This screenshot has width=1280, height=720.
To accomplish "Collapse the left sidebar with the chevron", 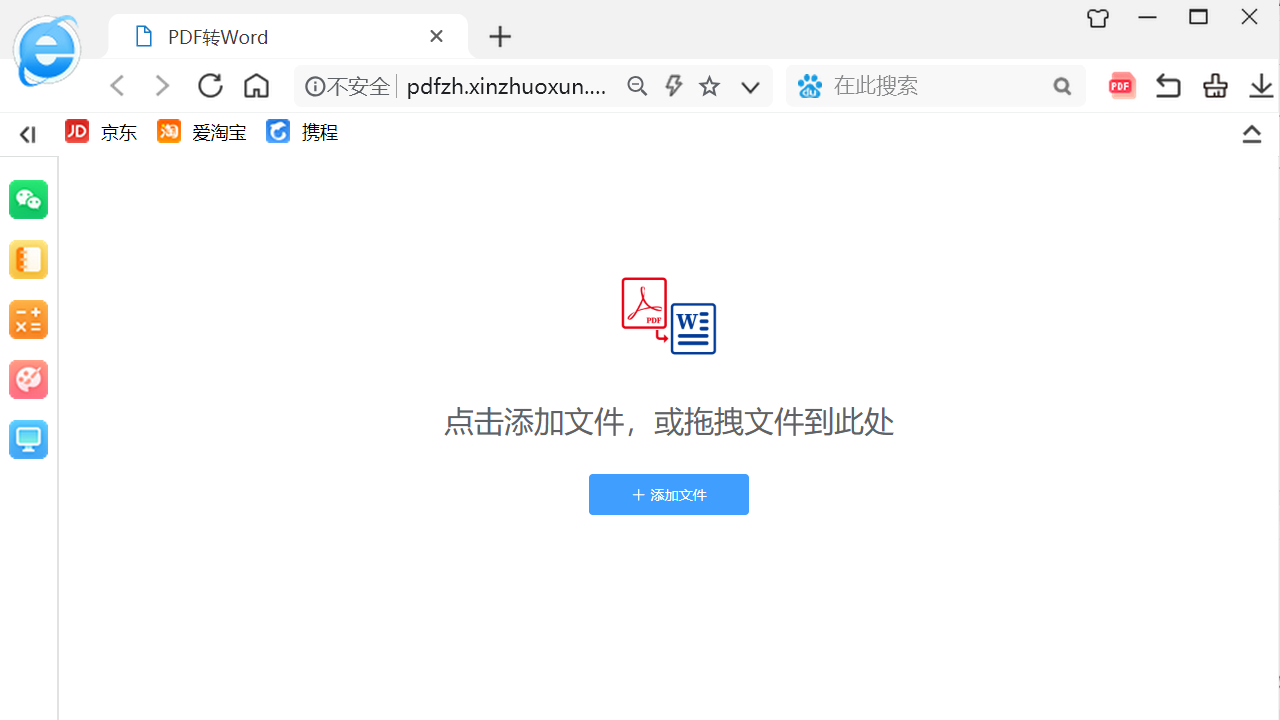I will coord(26,134).
